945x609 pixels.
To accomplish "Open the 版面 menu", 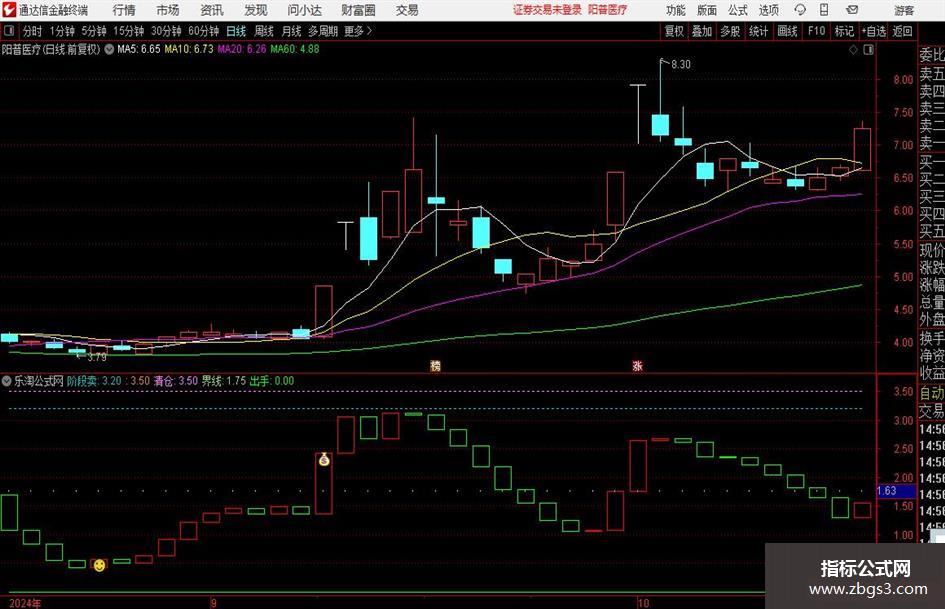I will pos(706,10).
